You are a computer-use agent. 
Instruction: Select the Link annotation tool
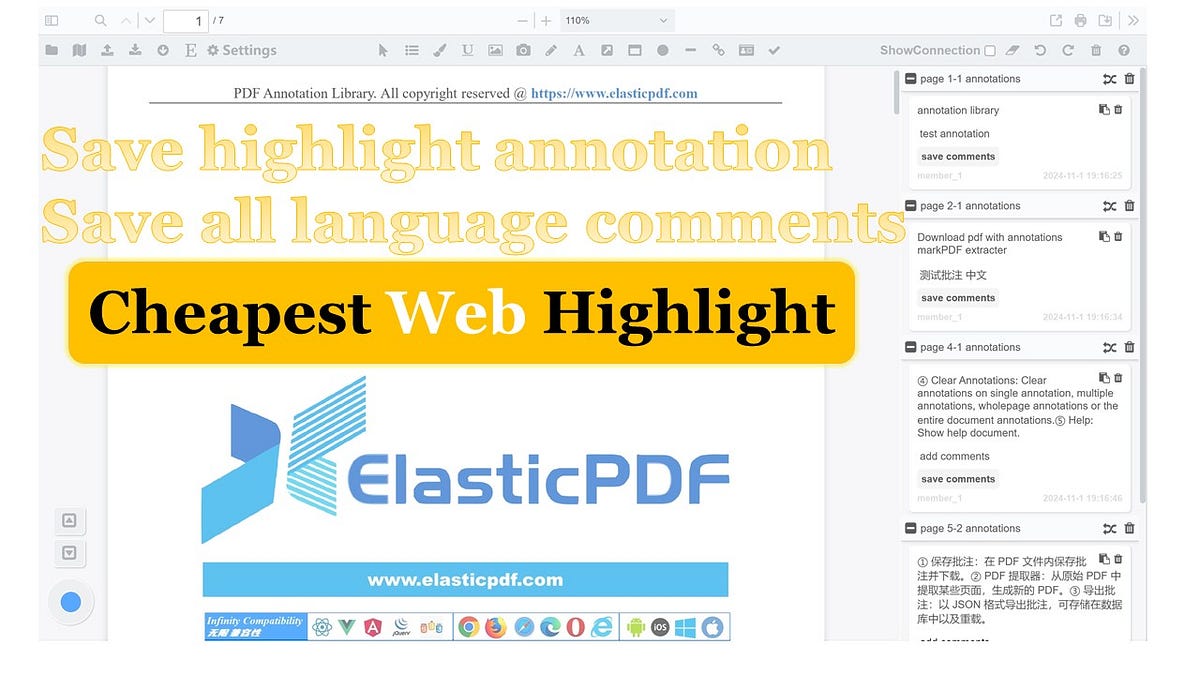[x=718, y=50]
